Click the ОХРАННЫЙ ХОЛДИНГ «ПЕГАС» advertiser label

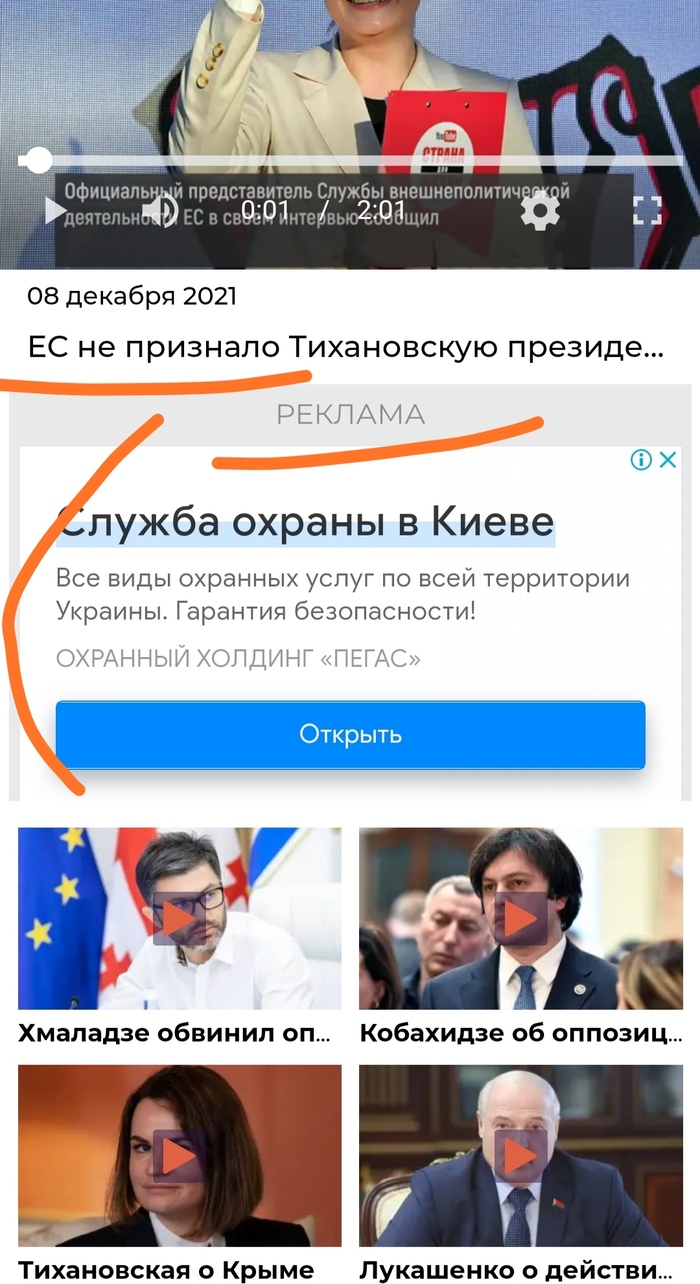[x=238, y=659]
